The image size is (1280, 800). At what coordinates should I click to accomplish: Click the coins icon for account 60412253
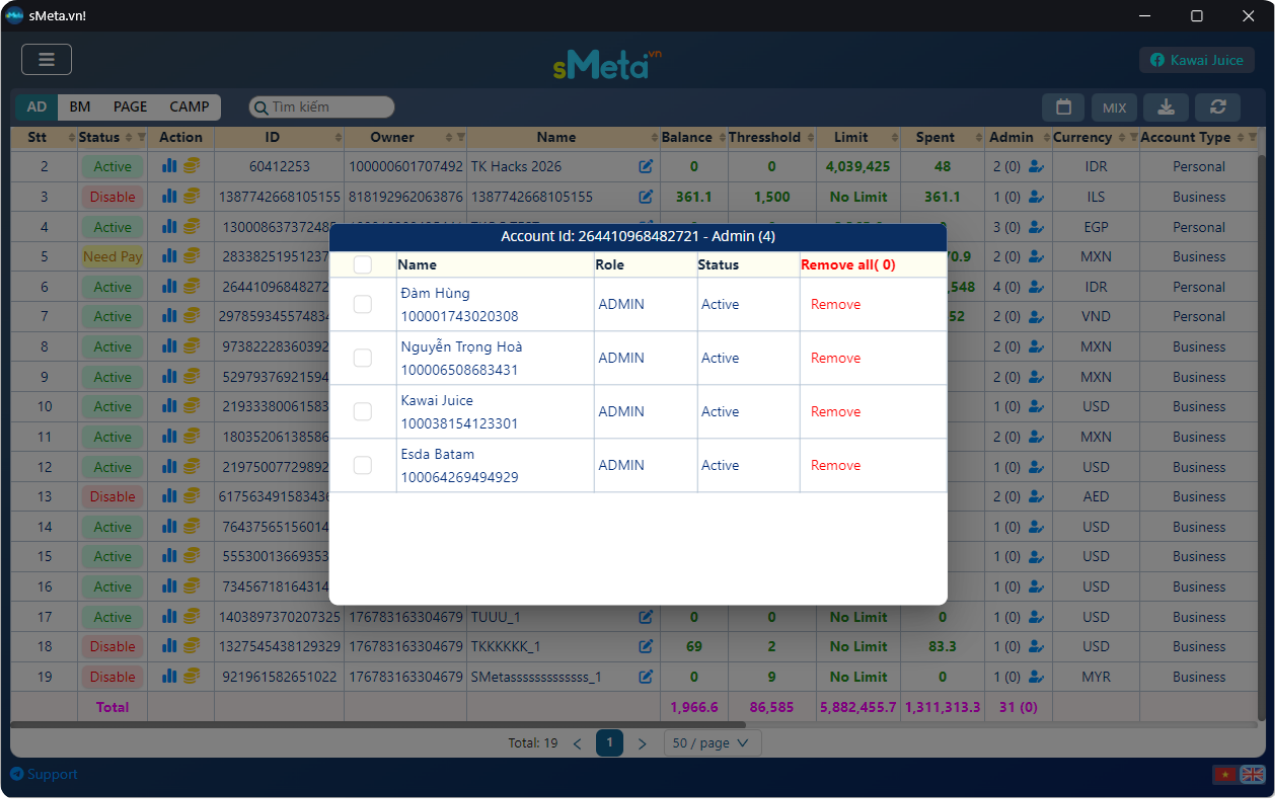[191, 167]
